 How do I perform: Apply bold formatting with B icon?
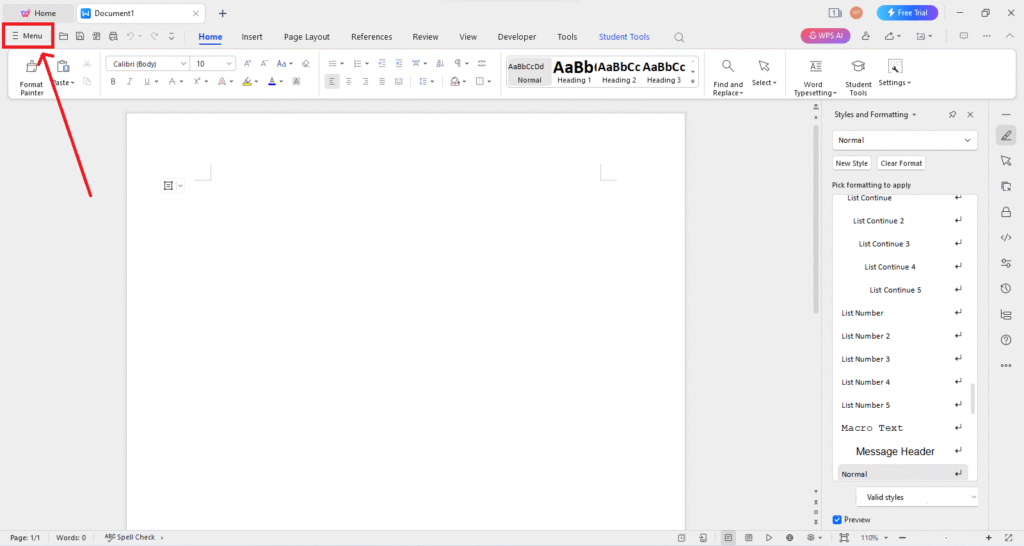coord(113,81)
